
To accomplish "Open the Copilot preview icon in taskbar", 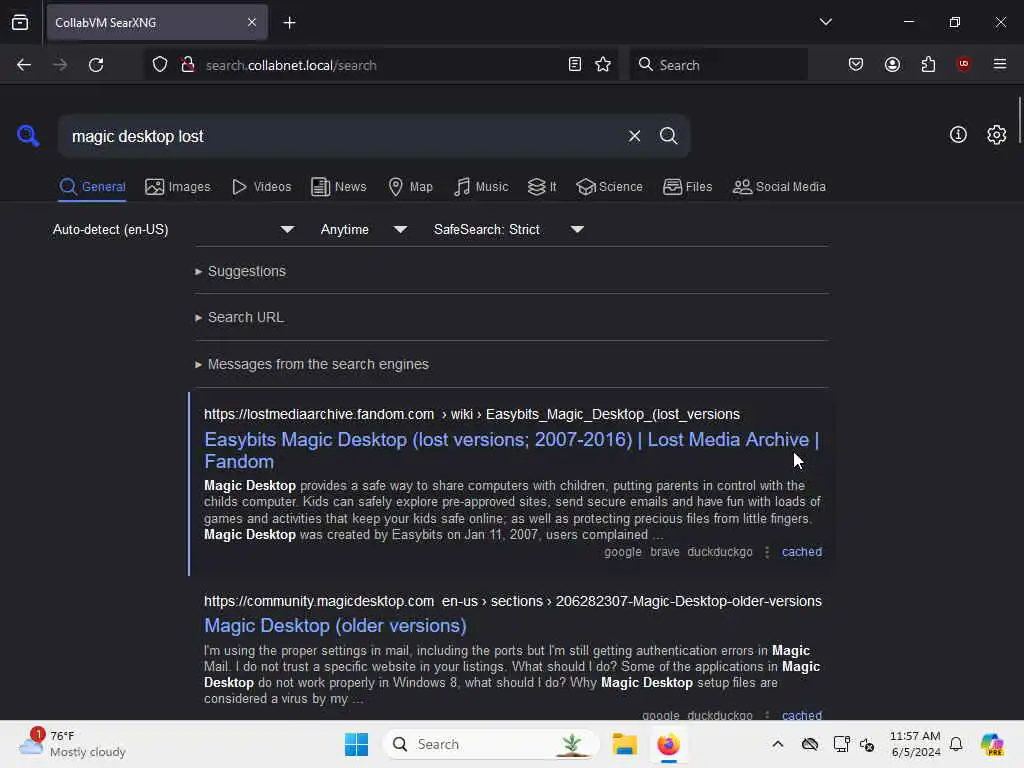I will point(992,744).
